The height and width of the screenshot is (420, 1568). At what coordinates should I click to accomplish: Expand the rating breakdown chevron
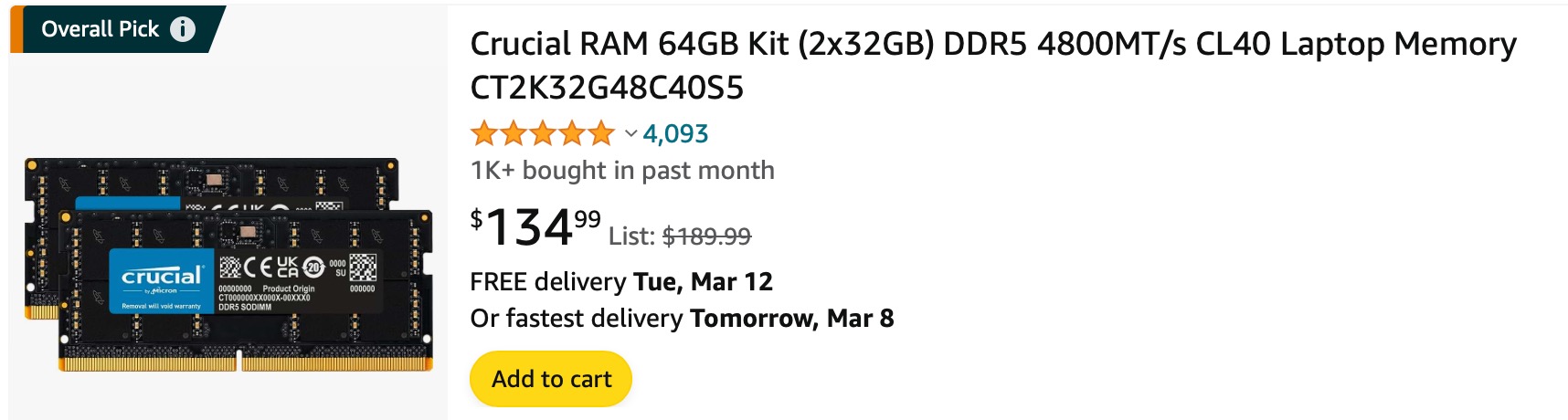click(630, 134)
